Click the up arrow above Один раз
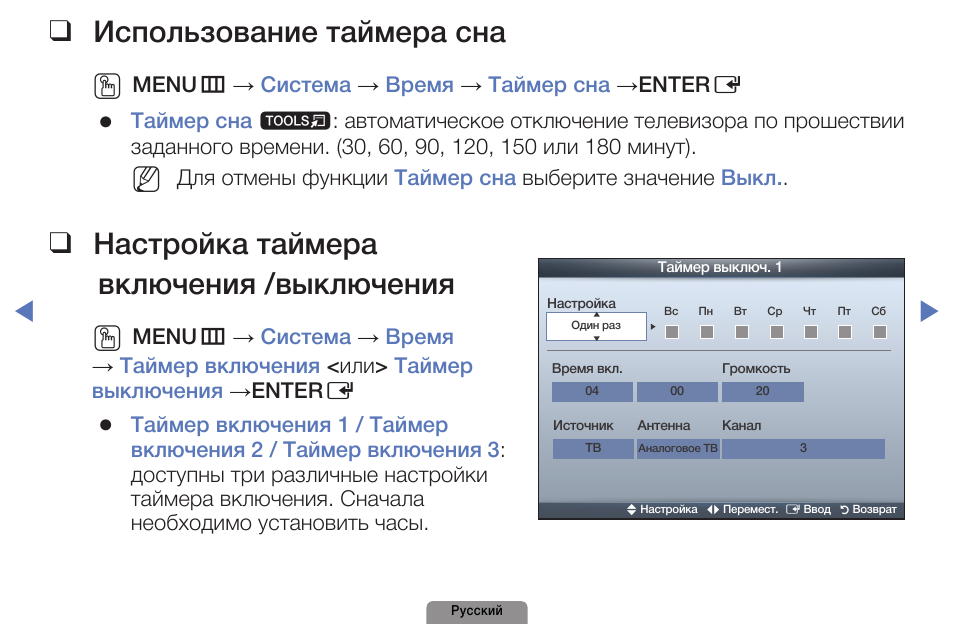 pyautogui.click(x=597, y=312)
